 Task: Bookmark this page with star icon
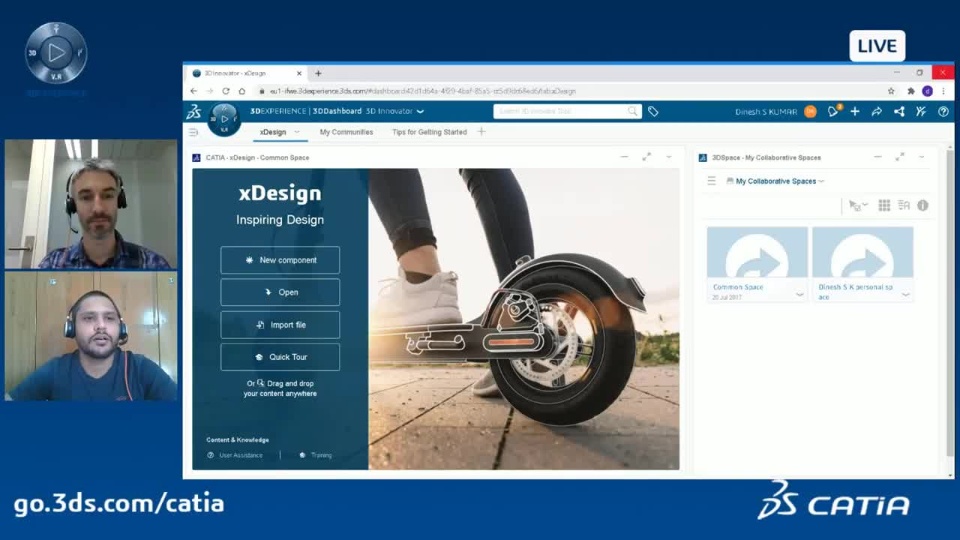pos(891,91)
